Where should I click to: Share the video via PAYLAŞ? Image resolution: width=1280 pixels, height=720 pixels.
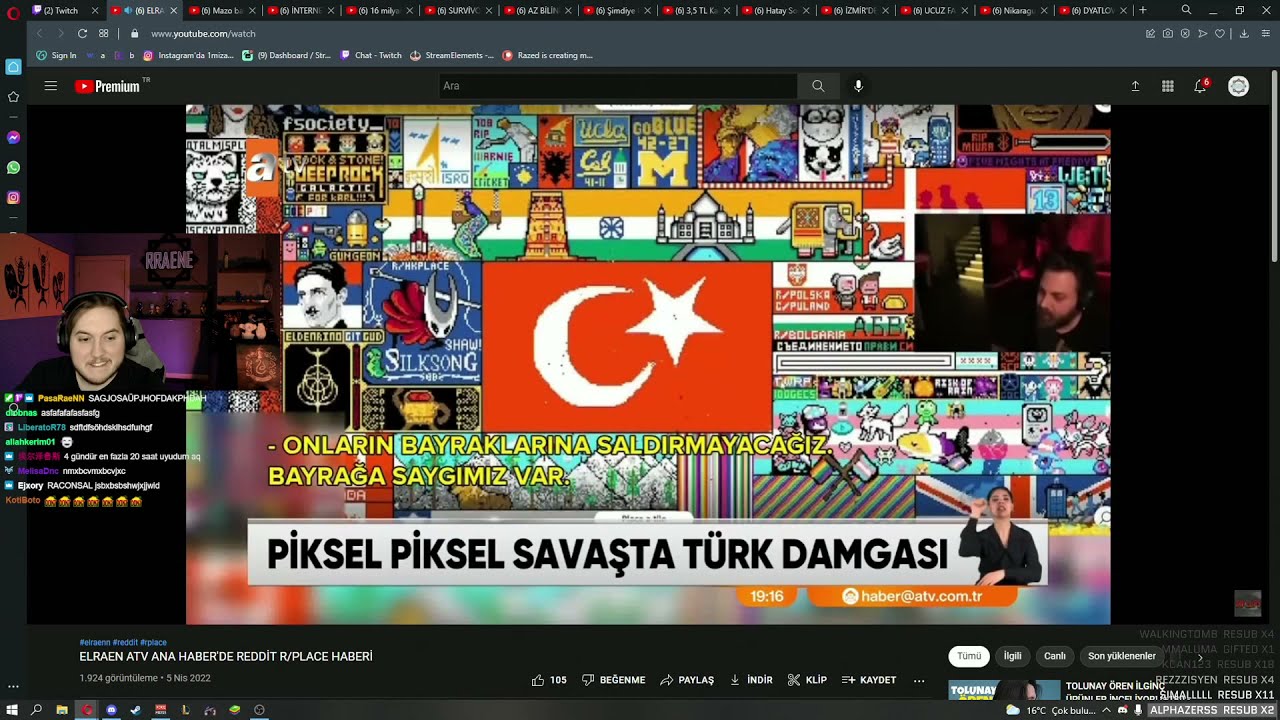687,680
